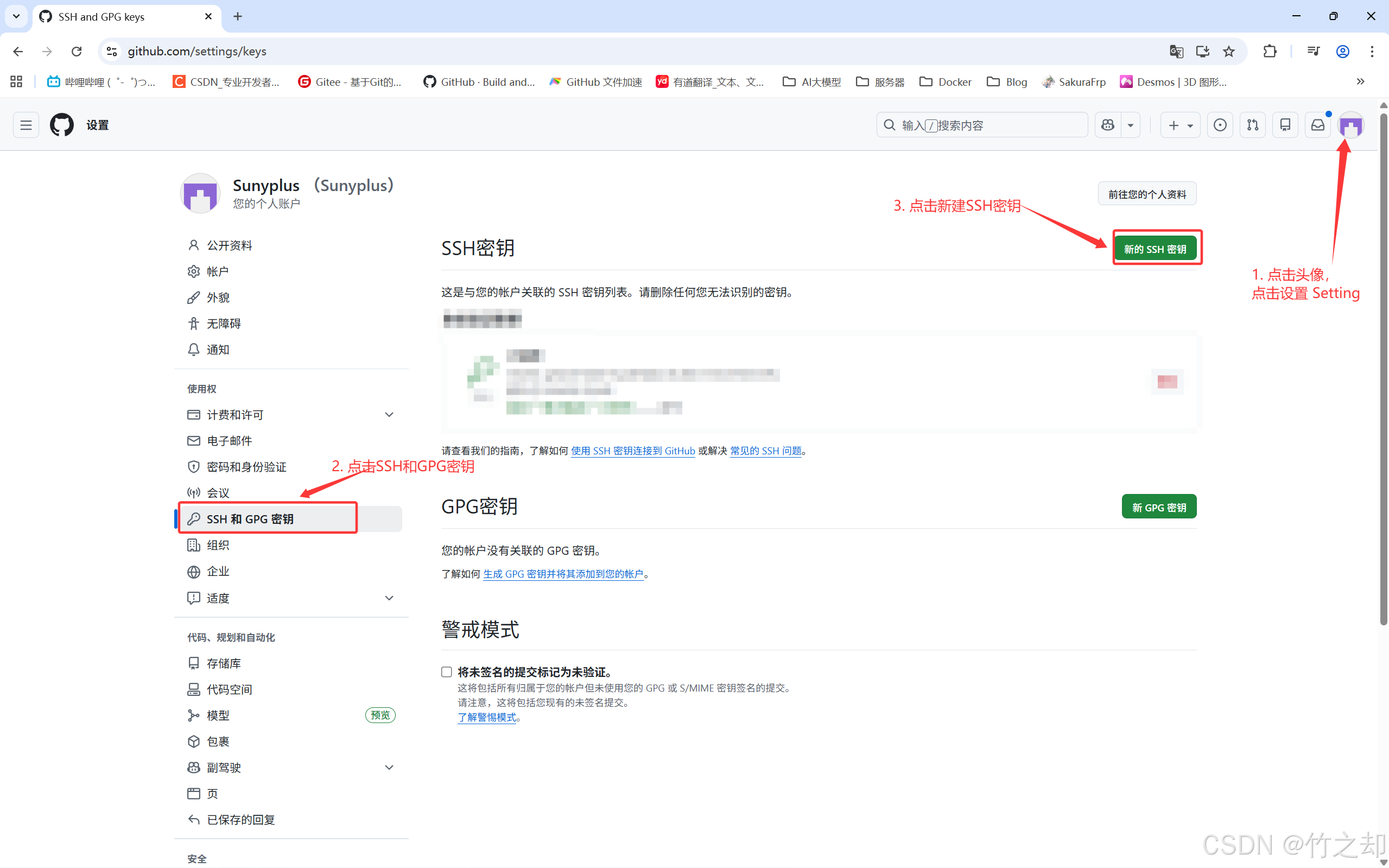Screen dimensions: 1389x868
Task: Open the create-new plus dropdown
Action: (1179, 124)
